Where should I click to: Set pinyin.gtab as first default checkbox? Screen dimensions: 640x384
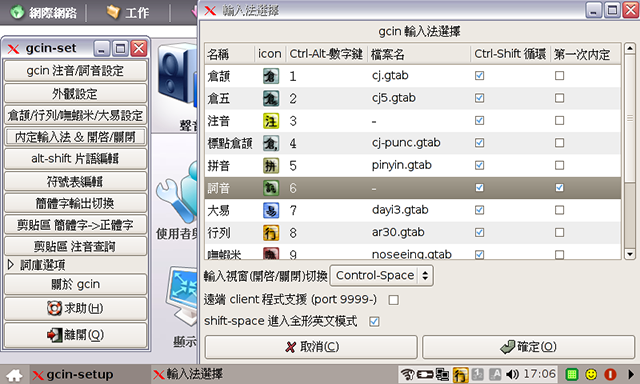(560, 166)
